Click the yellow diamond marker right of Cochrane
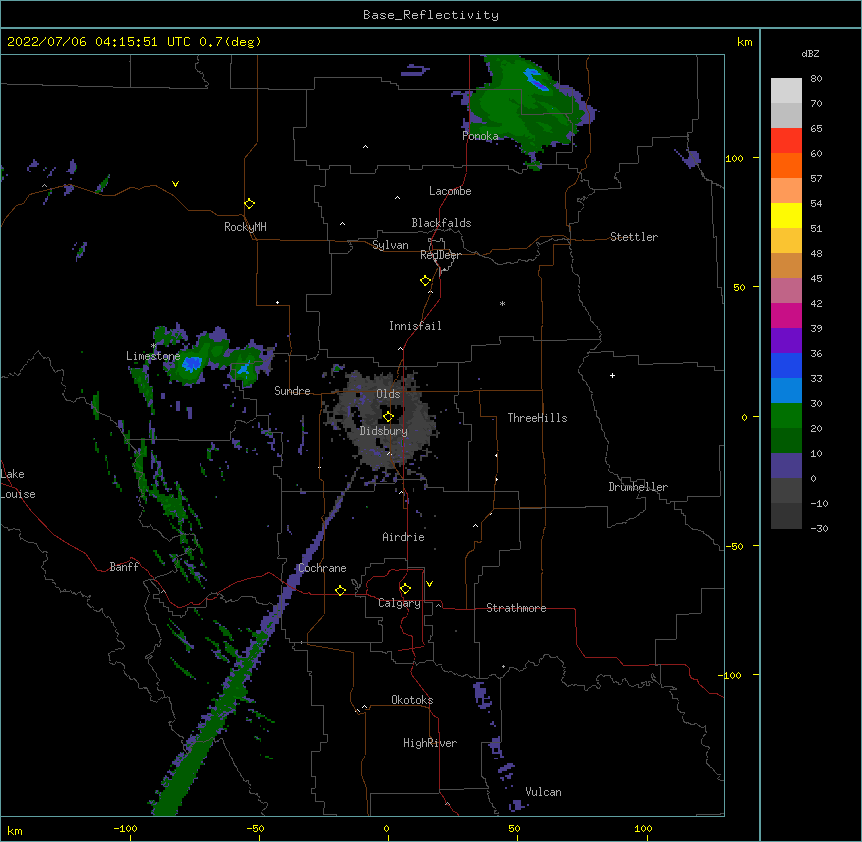This screenshot has height=842, width=862. coord(340,590)
